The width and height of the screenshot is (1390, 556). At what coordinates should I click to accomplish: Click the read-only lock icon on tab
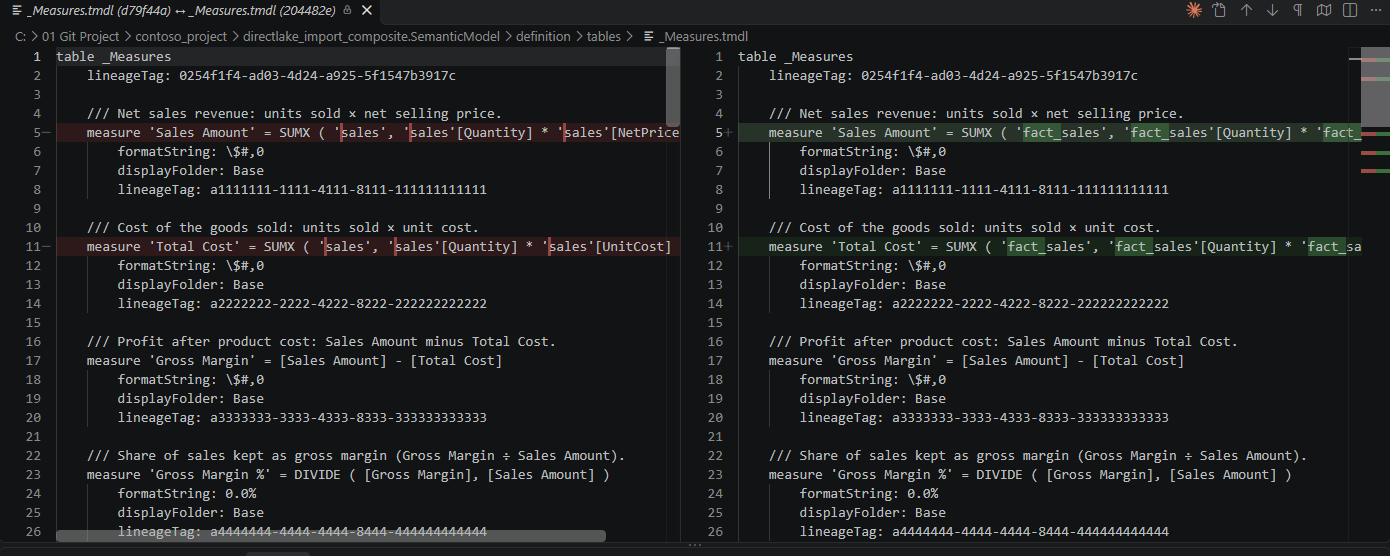pos(346,10)
